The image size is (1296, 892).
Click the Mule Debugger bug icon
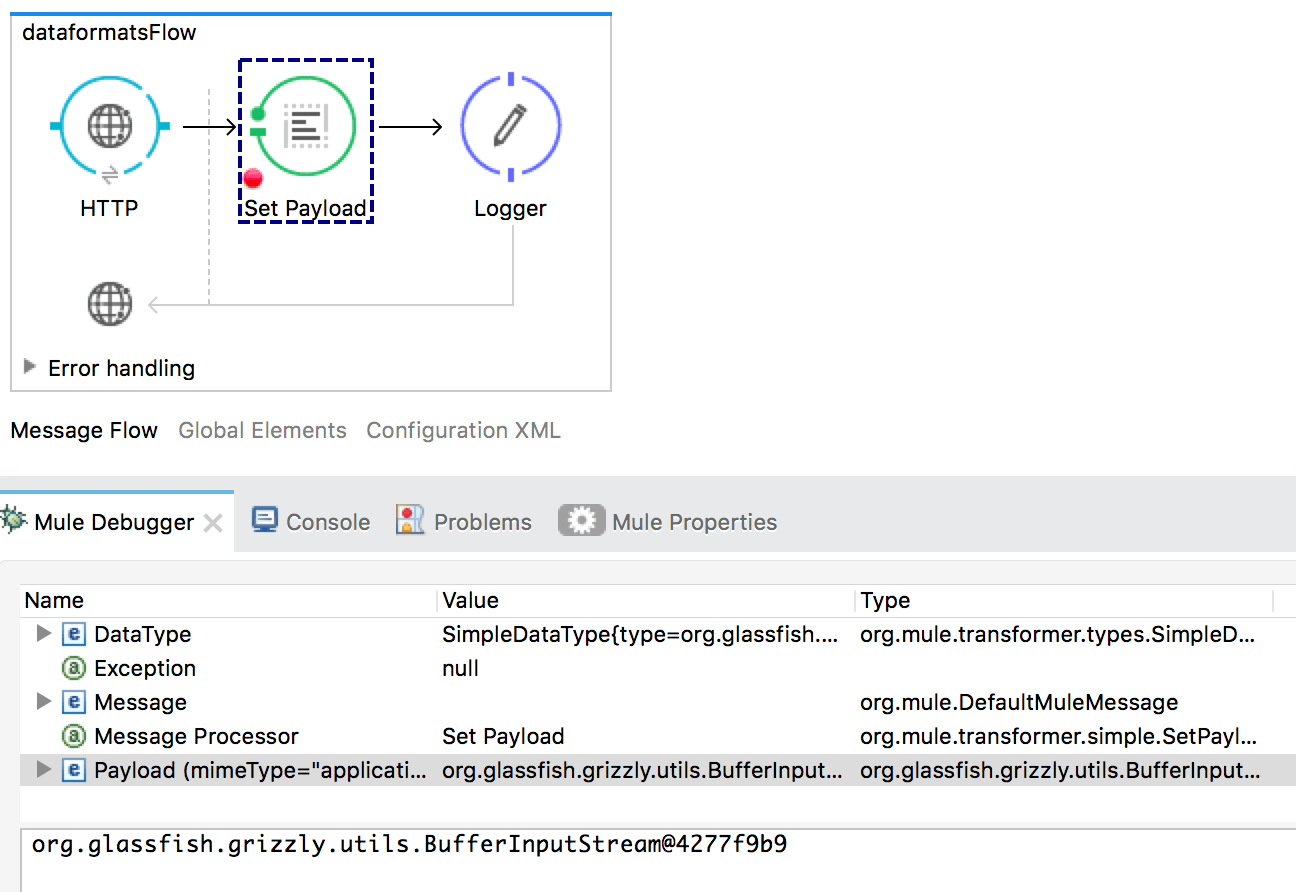click(x=14, y=521)
